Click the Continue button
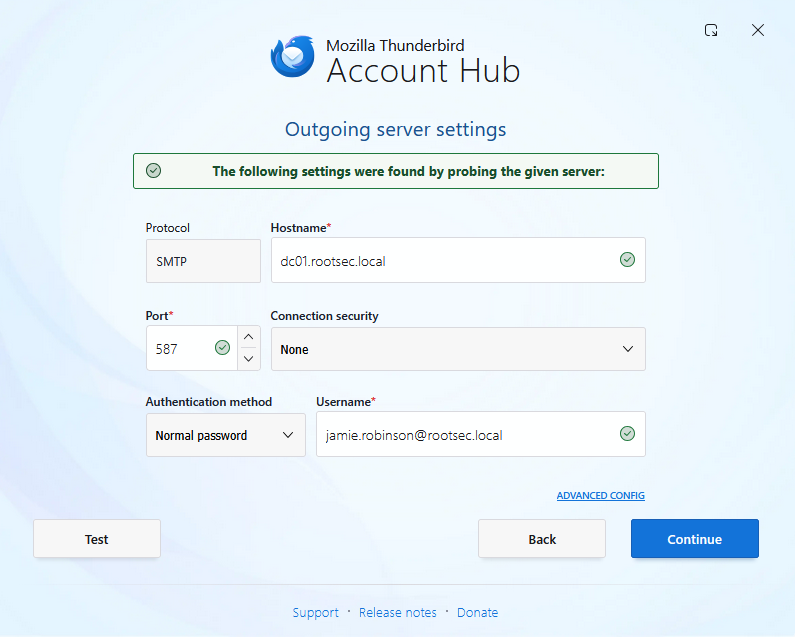 695,539
